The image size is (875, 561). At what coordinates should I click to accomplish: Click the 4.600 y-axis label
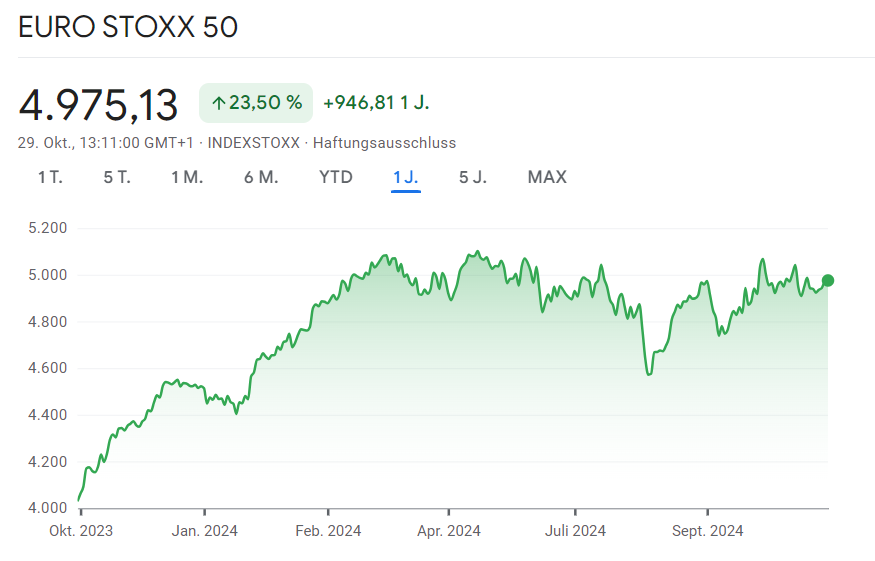(47, 368)
